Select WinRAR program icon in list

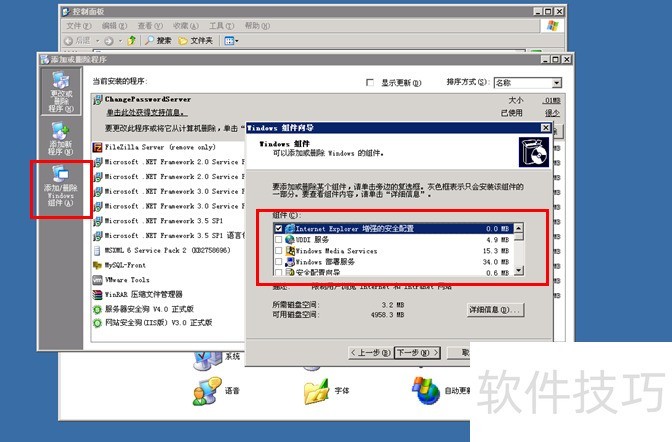click(x=97, y=295)
